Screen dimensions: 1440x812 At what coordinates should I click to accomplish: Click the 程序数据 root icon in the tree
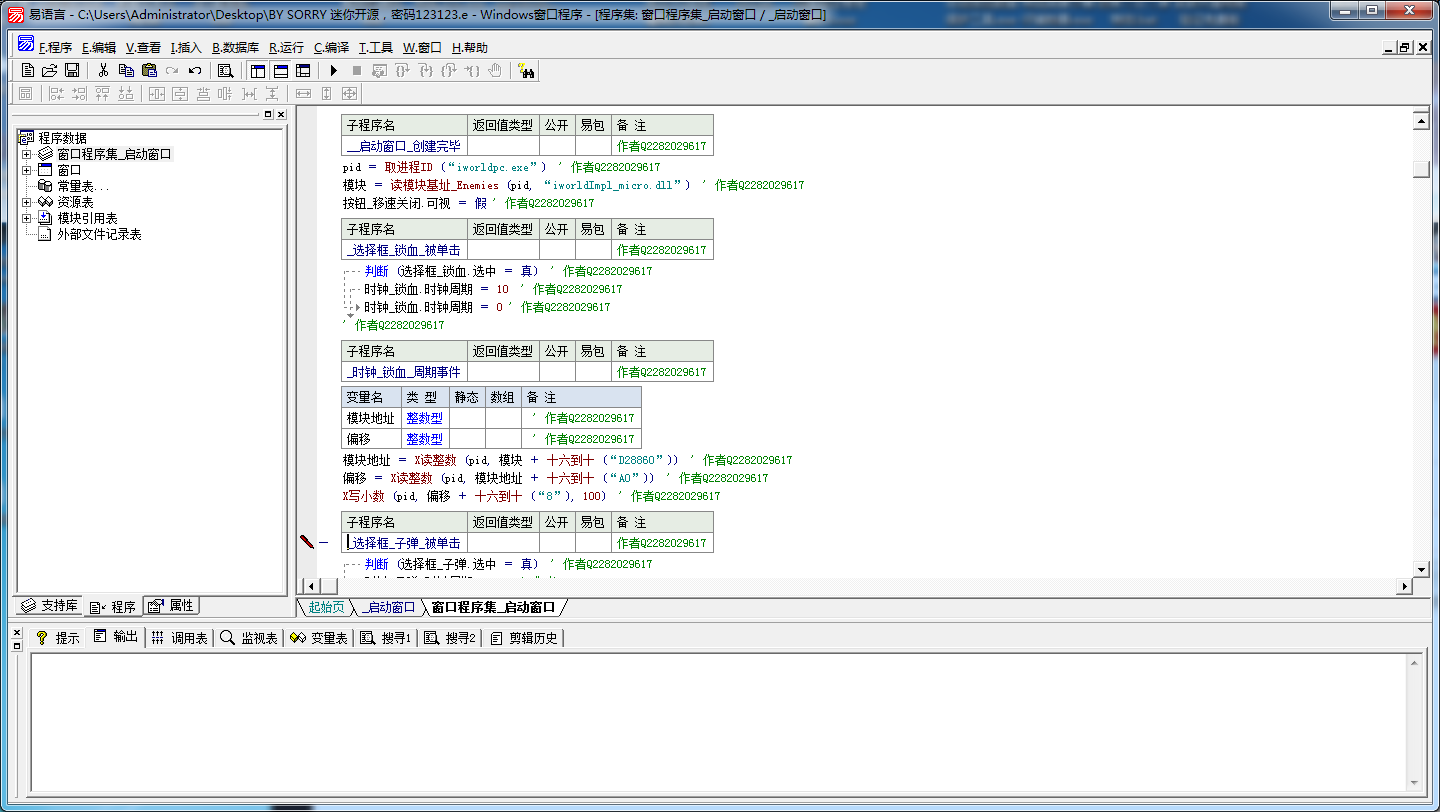(27, 138)
